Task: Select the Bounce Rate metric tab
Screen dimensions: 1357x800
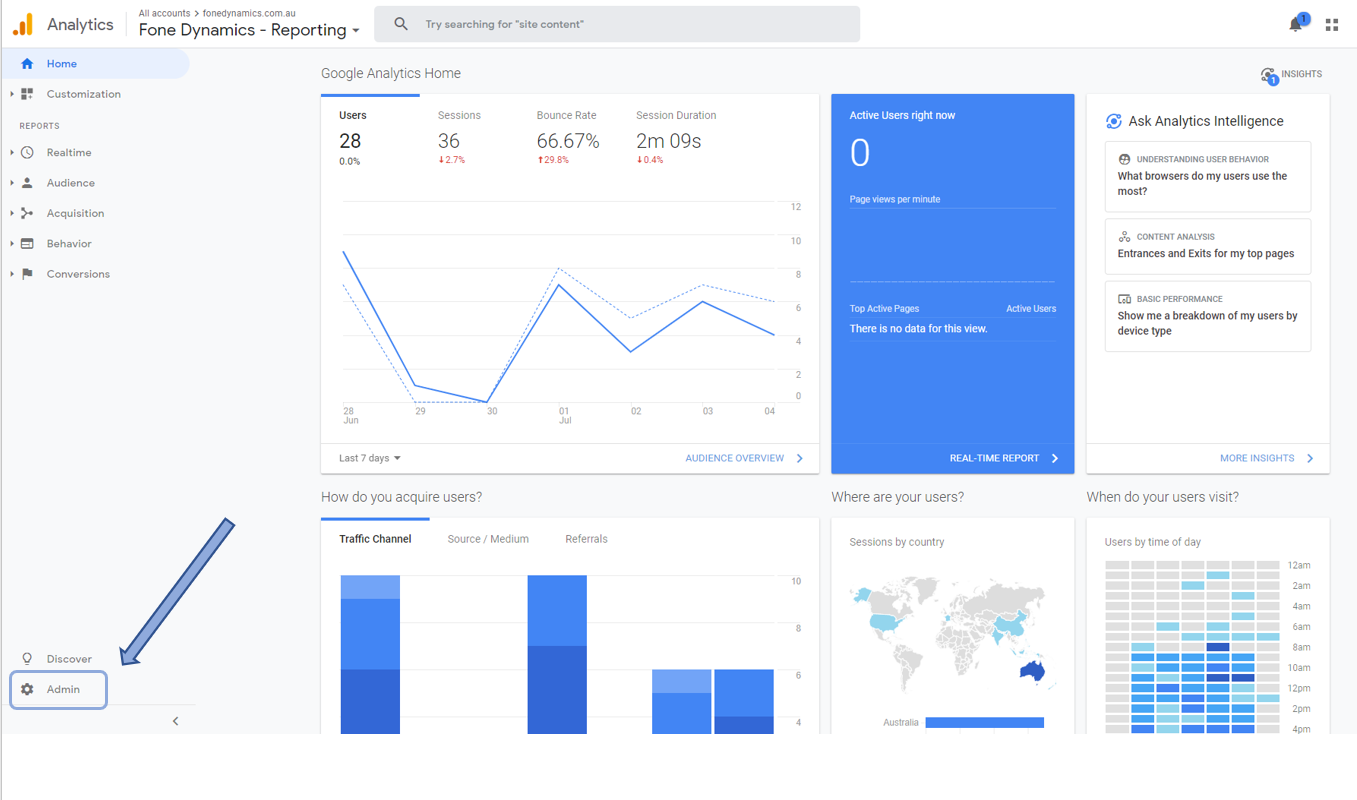Action: tap(568, 138)
